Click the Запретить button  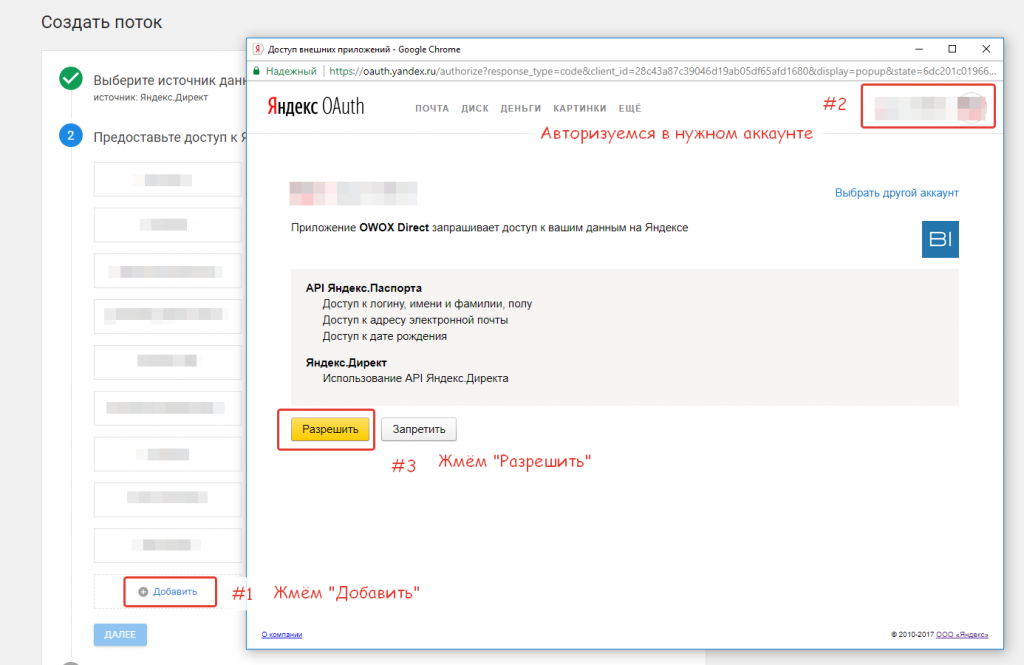419,429
